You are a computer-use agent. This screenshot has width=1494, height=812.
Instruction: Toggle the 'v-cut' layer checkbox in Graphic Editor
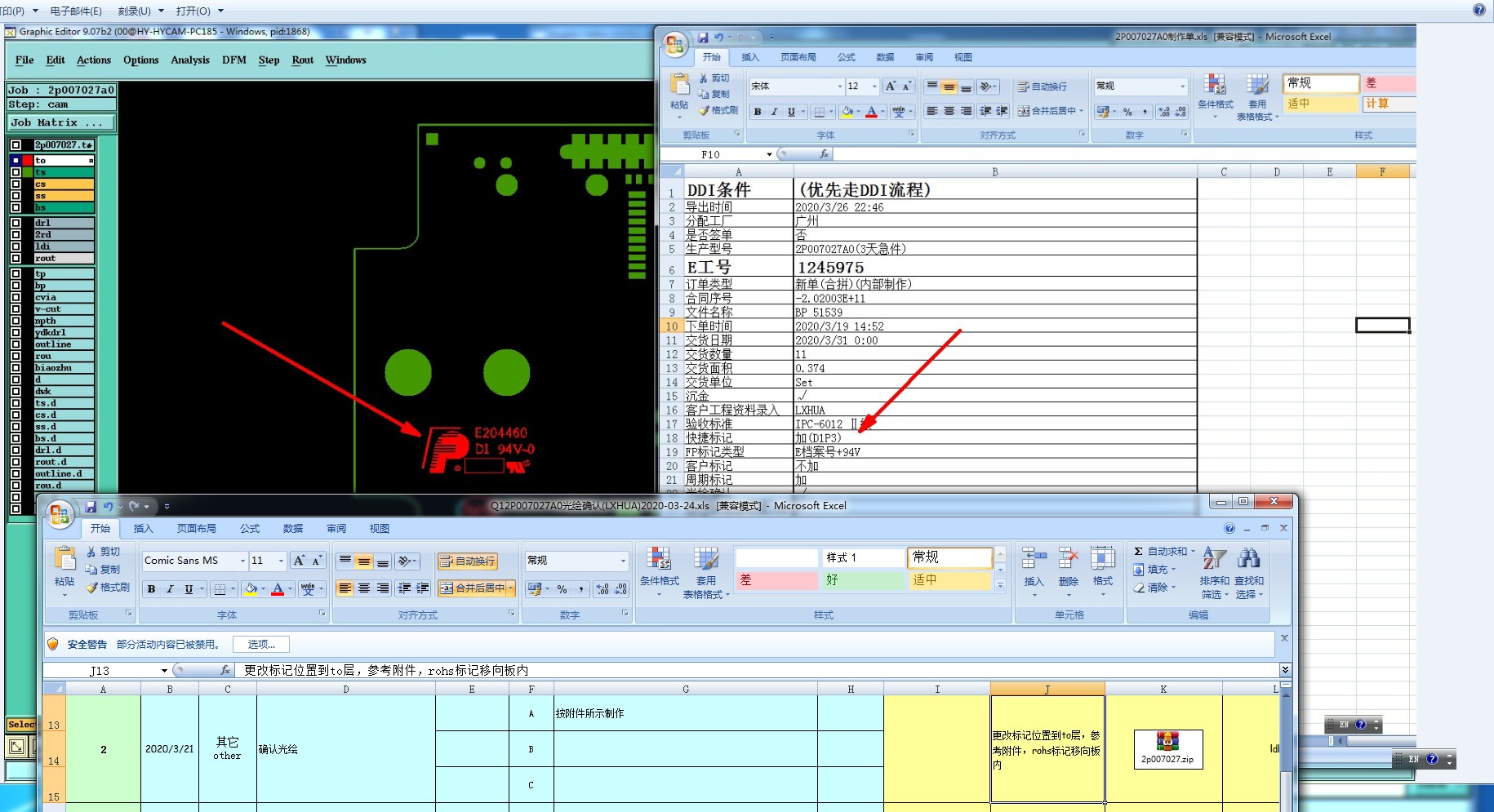[x=16, y=309]
